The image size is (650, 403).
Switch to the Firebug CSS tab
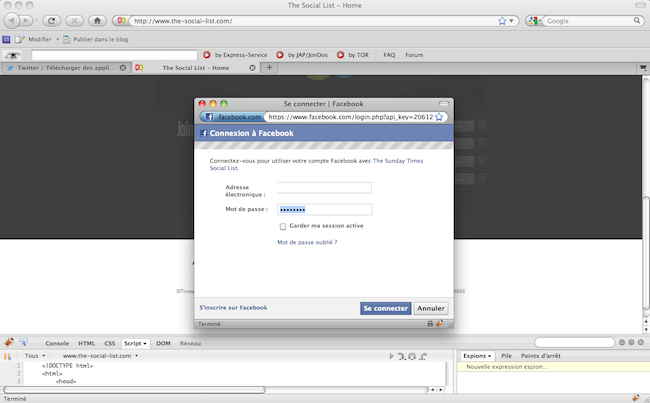(x=110, y=343)
